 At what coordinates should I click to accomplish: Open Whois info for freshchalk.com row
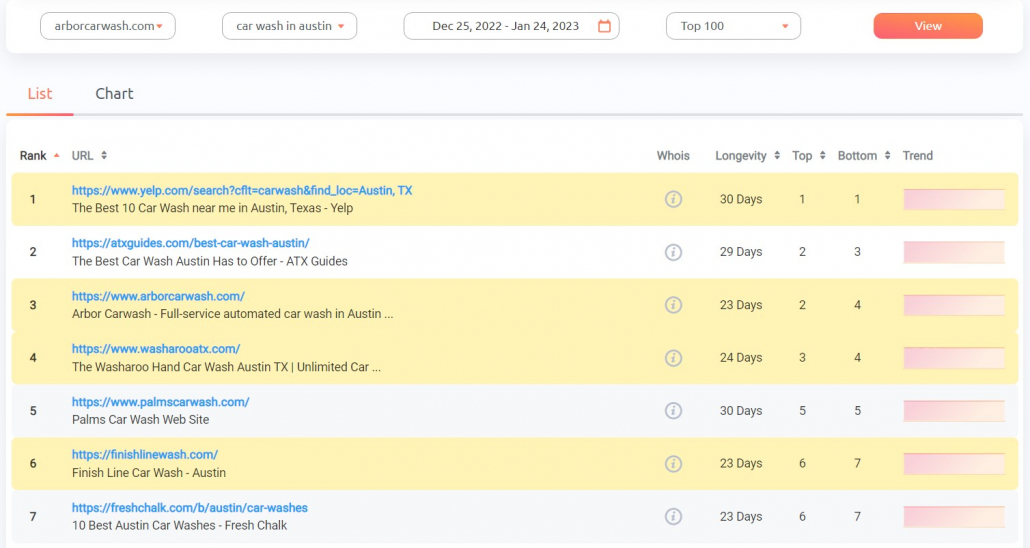point(673,516)
